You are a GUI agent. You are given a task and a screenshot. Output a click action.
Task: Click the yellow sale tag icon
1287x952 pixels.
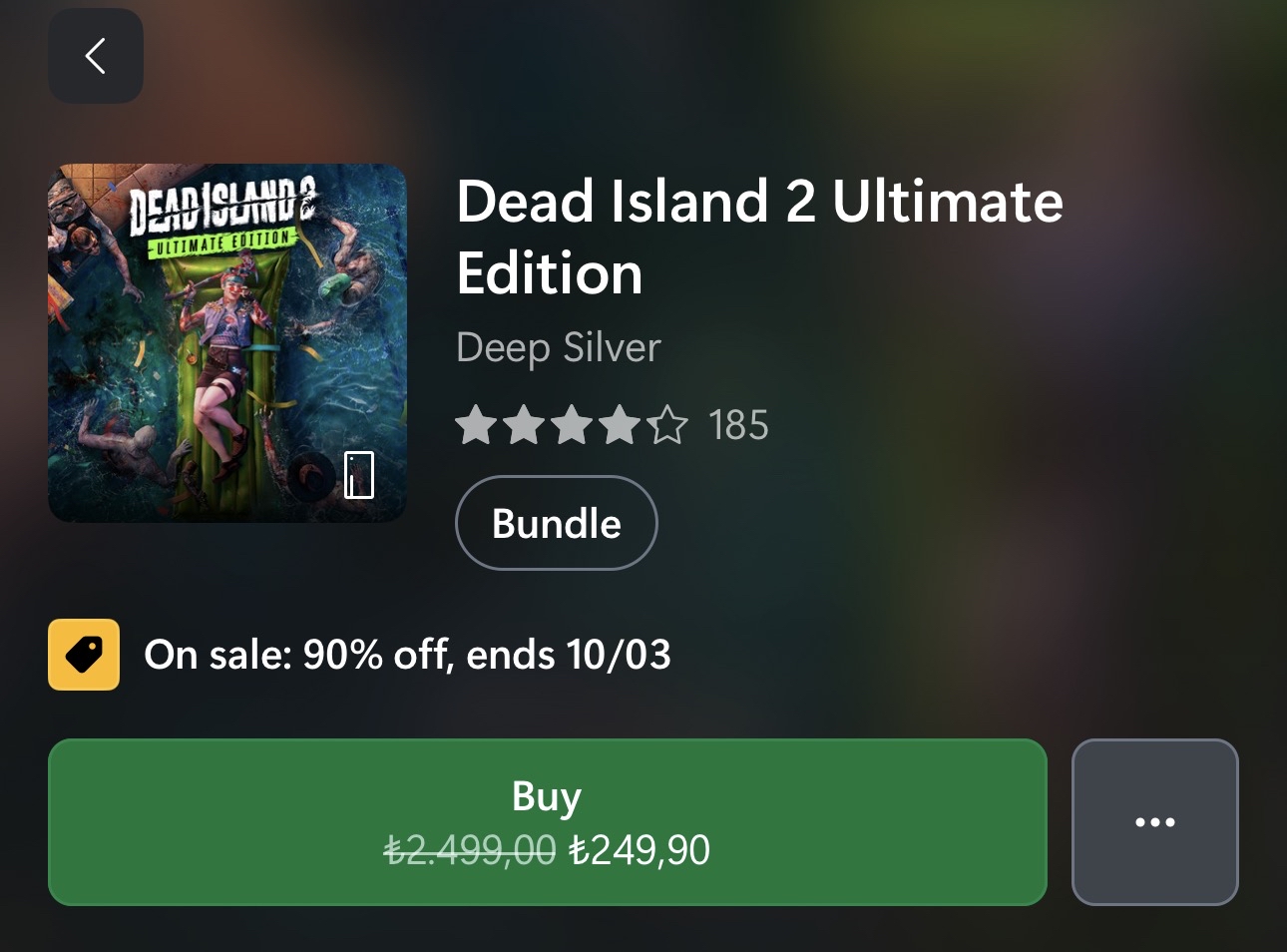point(84,655)
